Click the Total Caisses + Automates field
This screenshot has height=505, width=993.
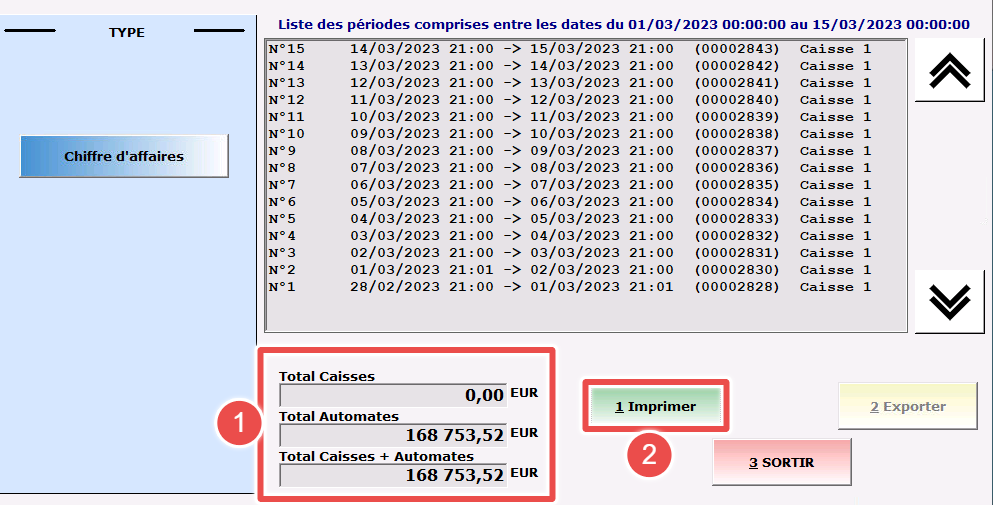click(393, 475)
